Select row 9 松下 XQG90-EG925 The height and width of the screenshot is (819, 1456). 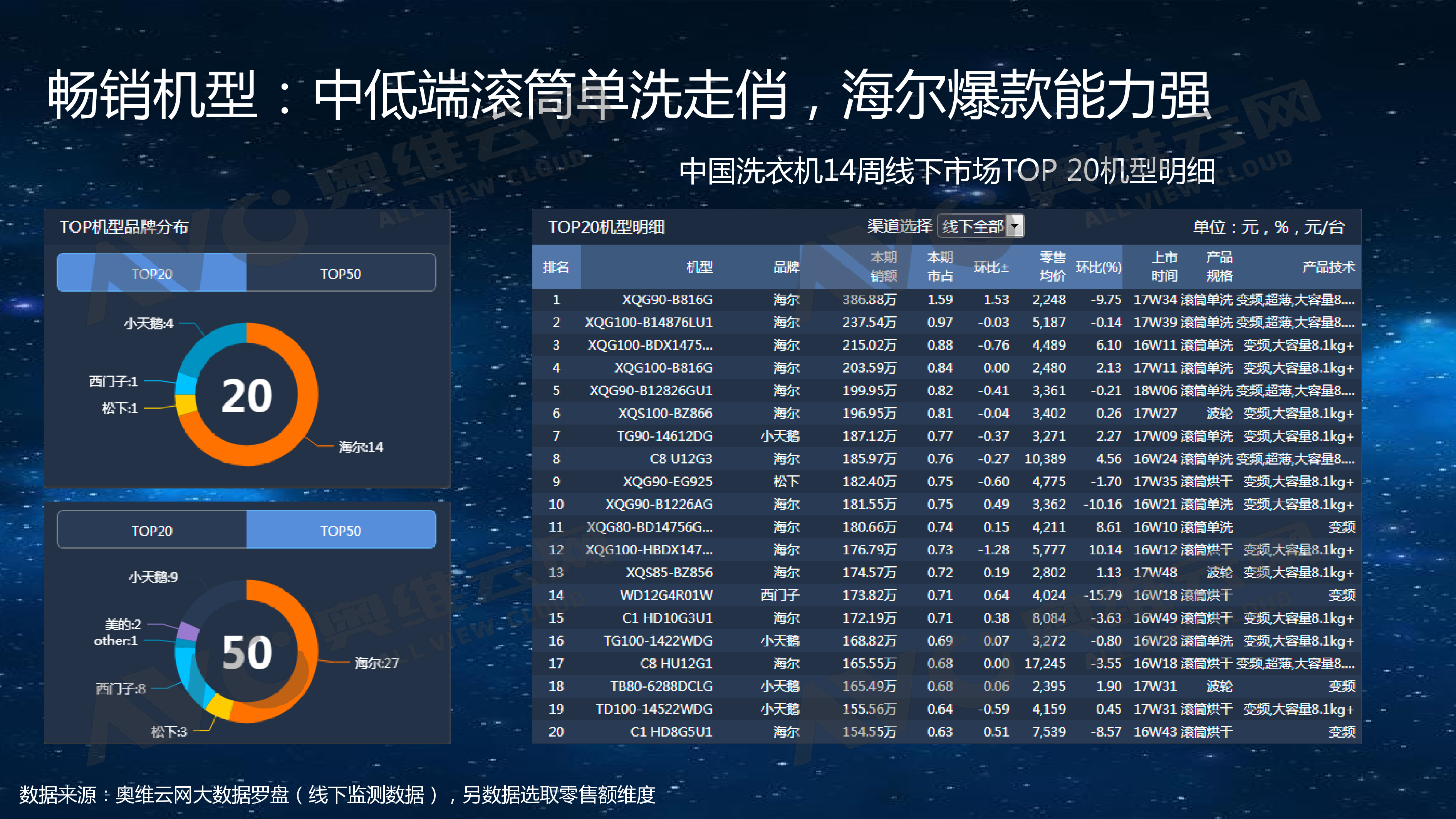[667, 482]
